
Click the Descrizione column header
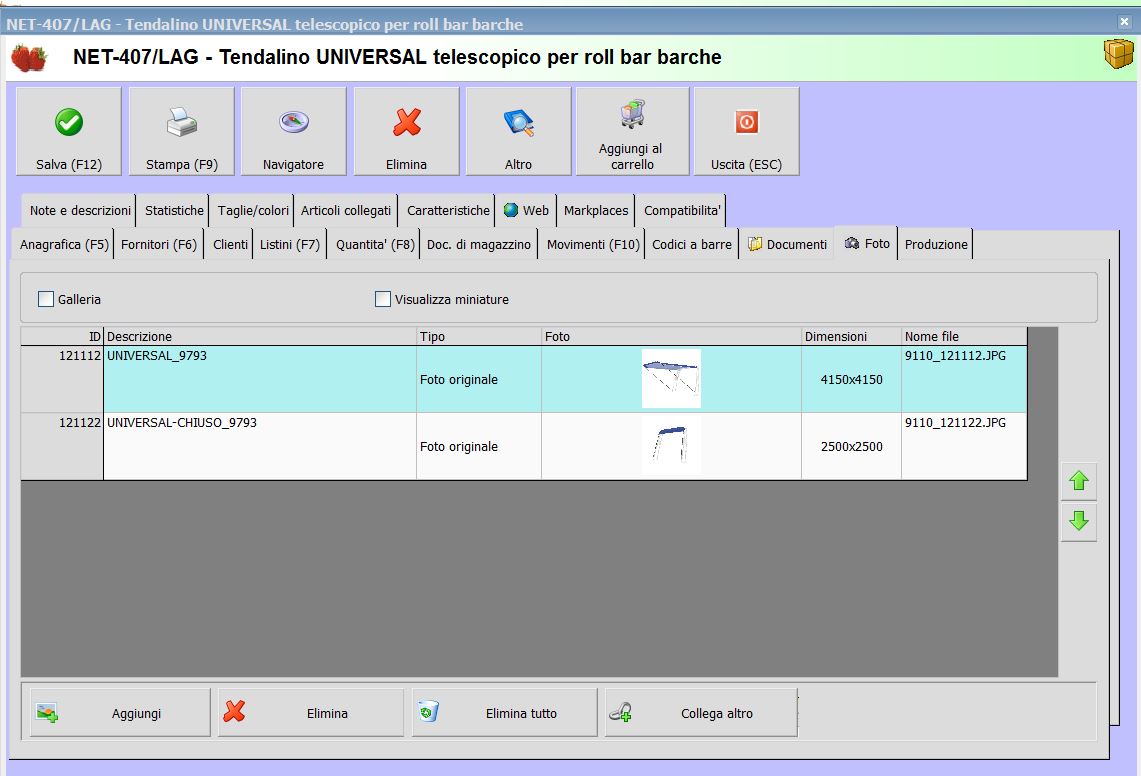(260, 336)
